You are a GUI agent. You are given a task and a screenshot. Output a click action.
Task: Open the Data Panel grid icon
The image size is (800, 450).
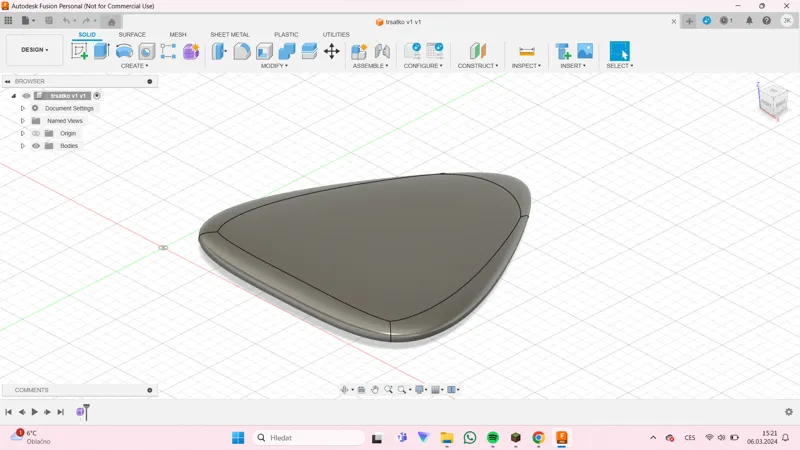[x=8, y=21]
